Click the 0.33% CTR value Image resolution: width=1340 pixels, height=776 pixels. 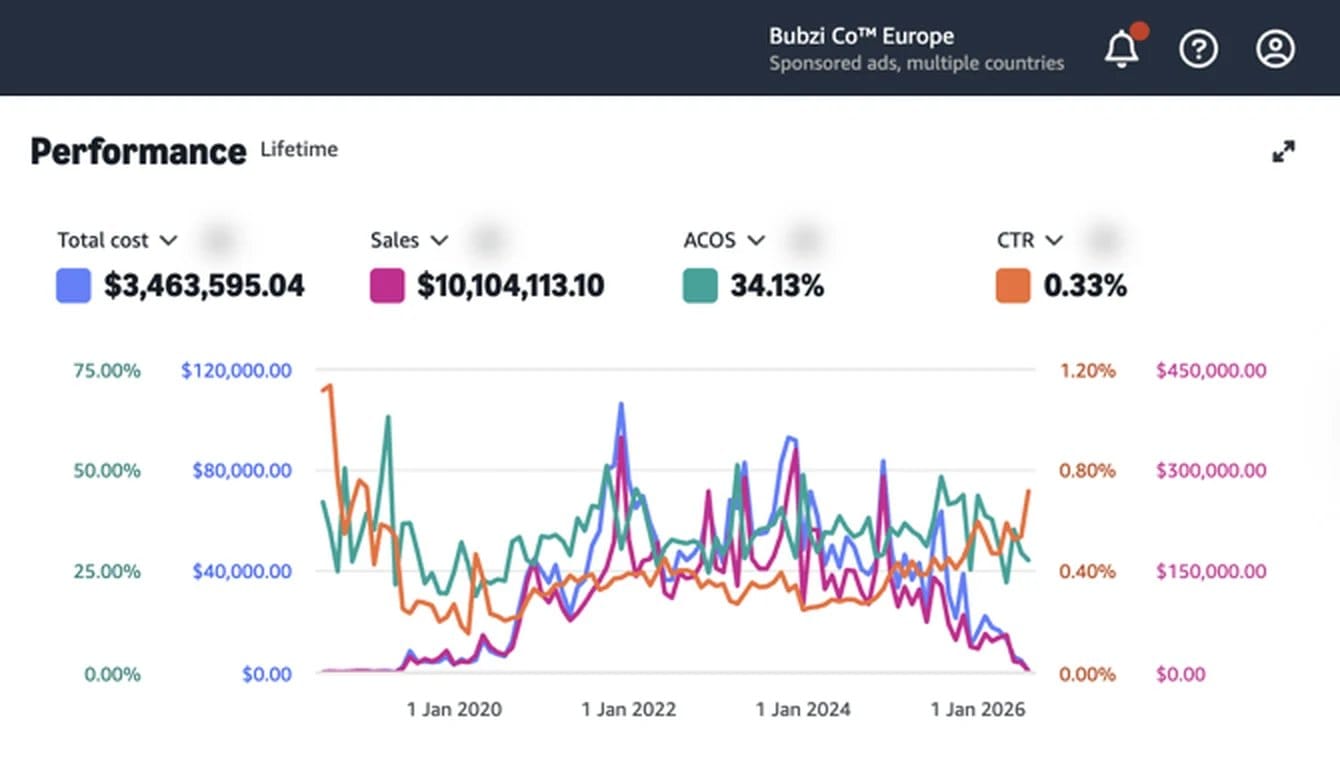pos(1085,286)
